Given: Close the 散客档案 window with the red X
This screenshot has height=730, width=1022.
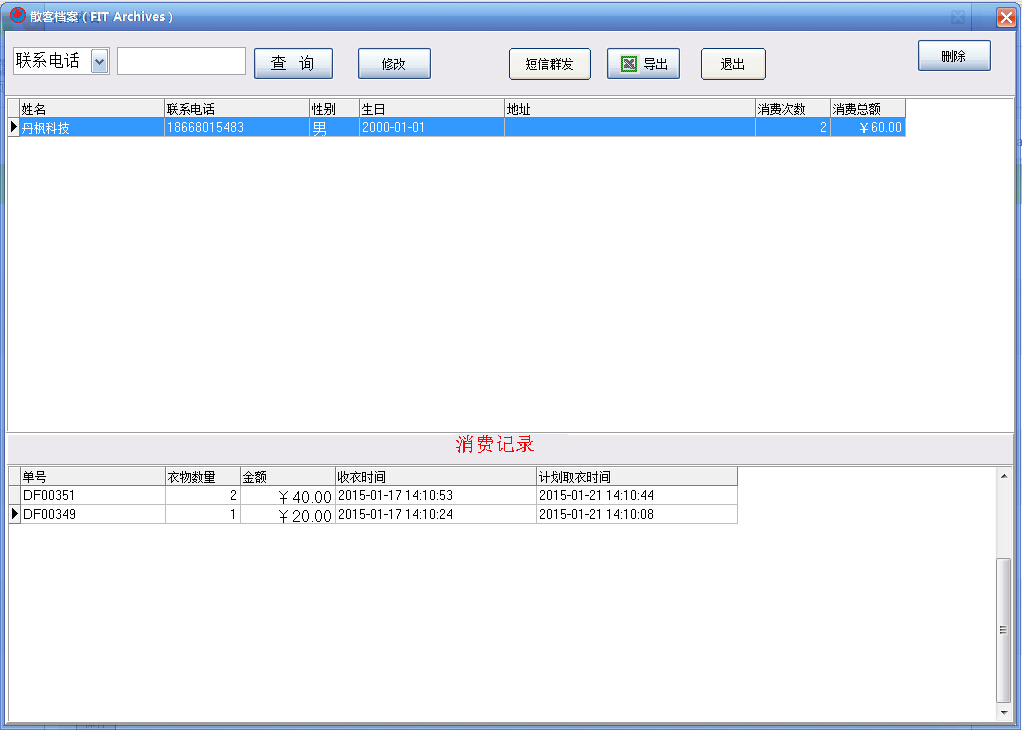Looking at the screenshot, I should tap(1007, 17).
